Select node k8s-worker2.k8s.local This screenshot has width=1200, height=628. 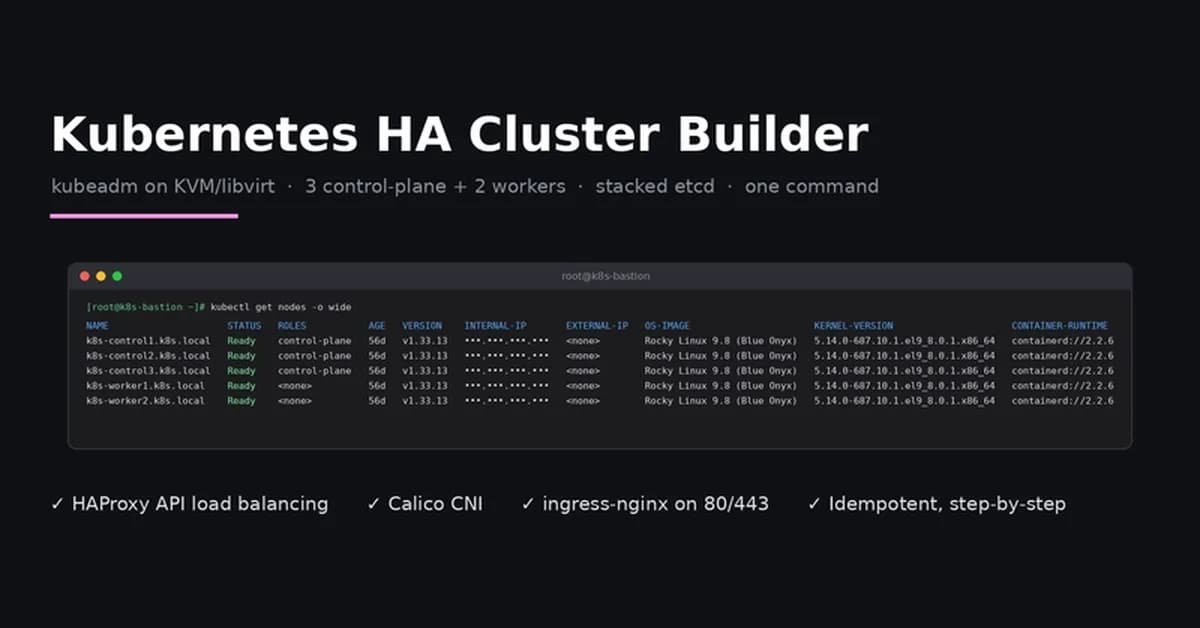pos(145,401)
